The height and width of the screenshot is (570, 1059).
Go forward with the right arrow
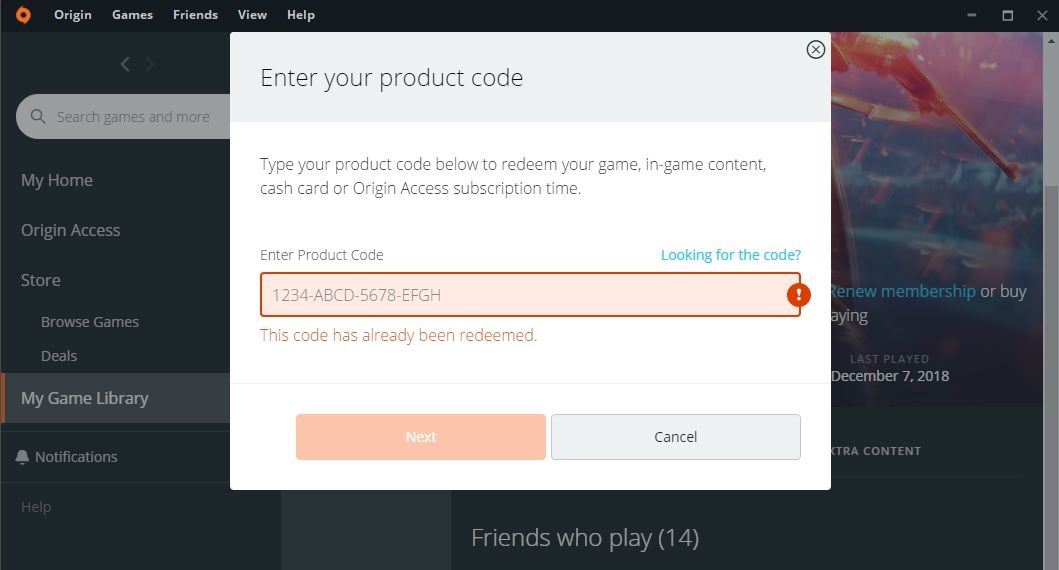click(x=150, y=64)
